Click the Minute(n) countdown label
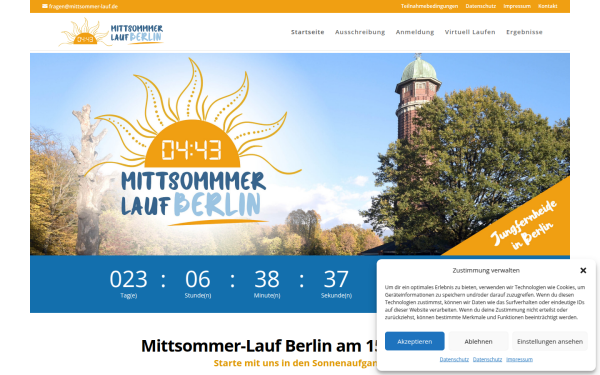This screenshot has width=600, height=375. tap(267, 296)
